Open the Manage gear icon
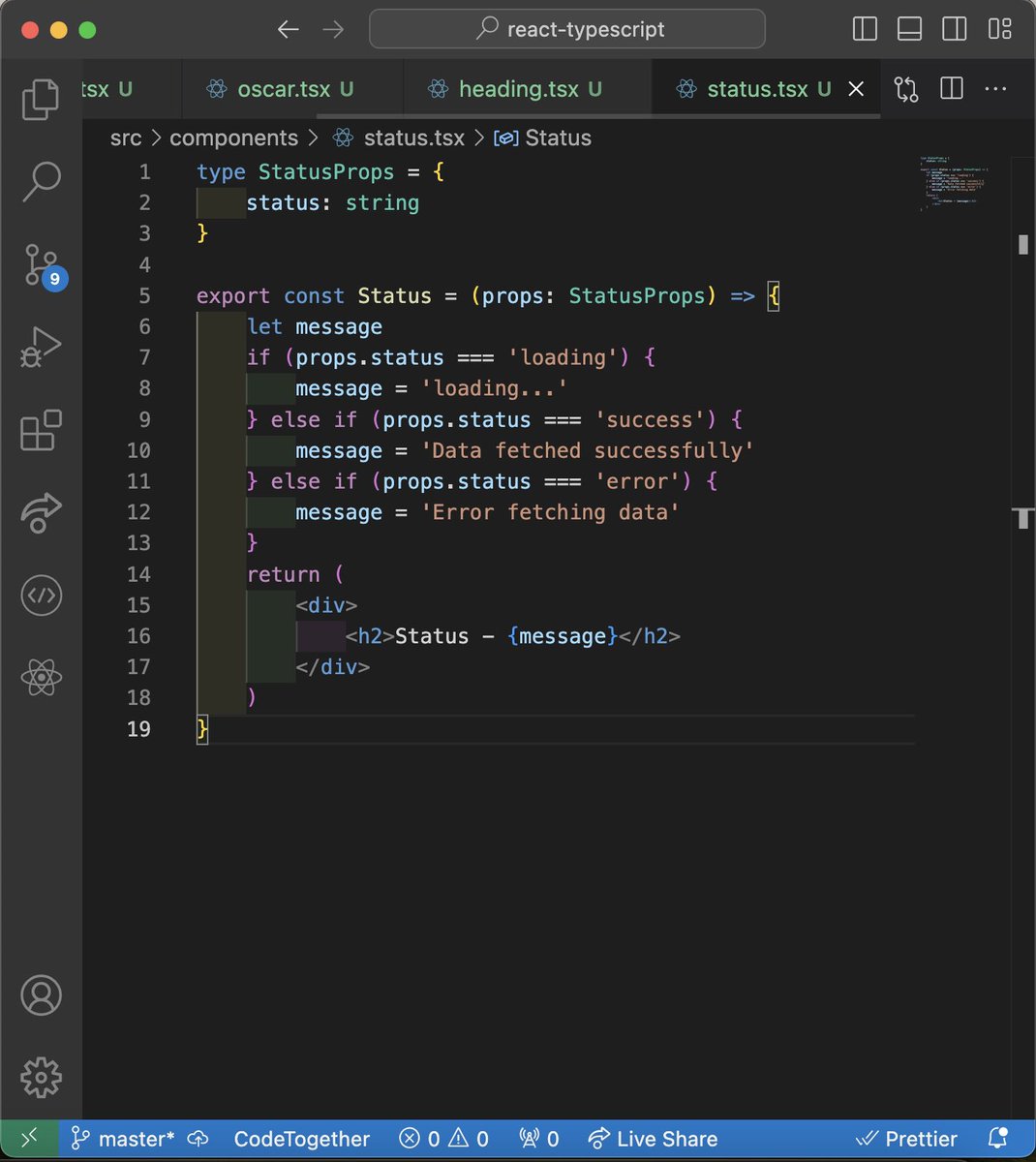The width and height of the screenshot is (1036, 1162). pos(41,1077)
